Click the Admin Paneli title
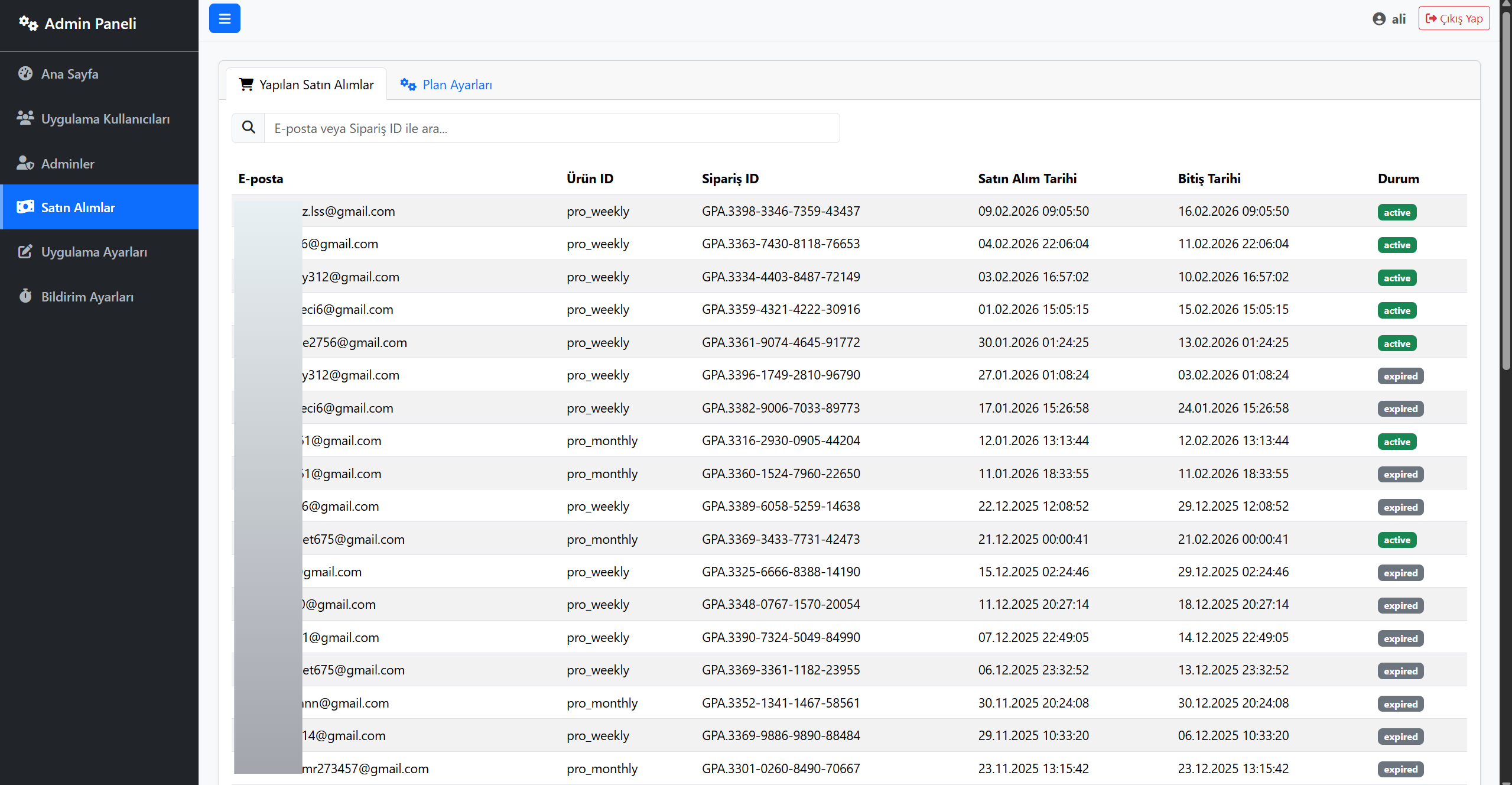 click(90, 24)
